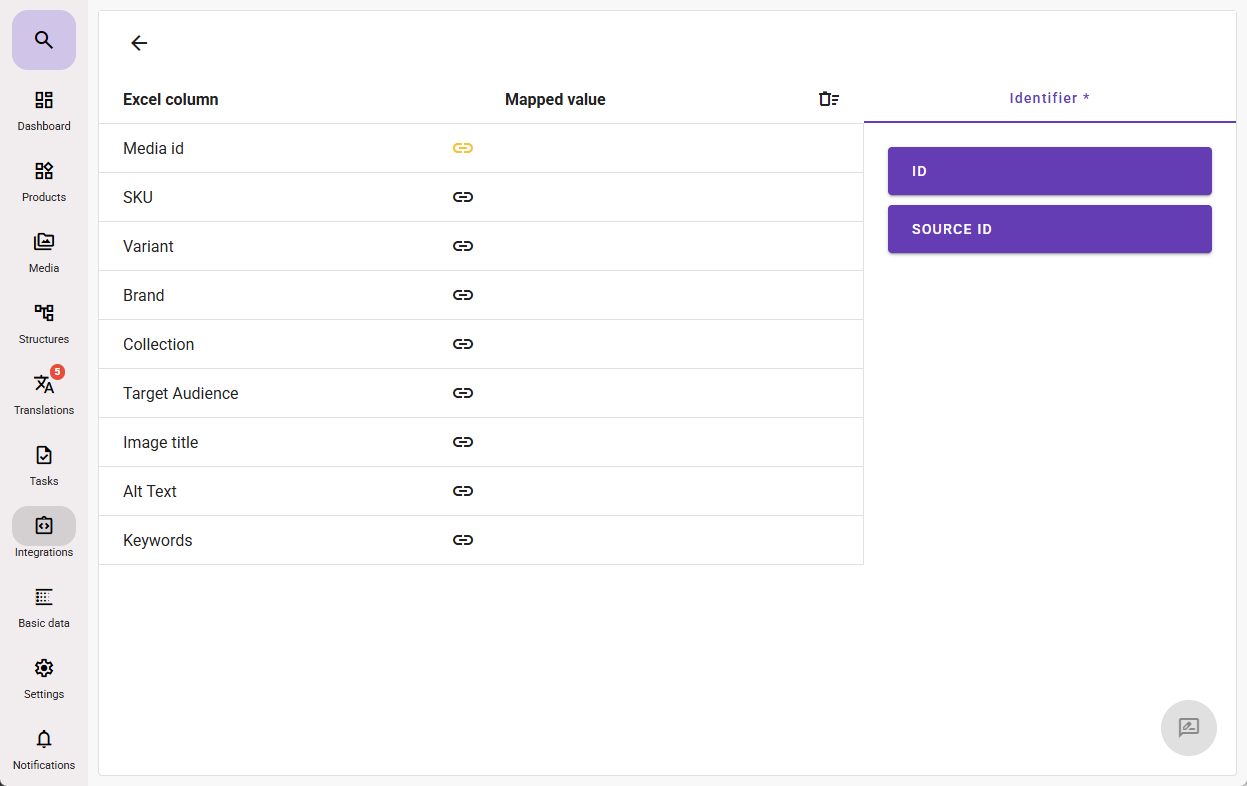This screenshot has height=786, width=1247.
Task: Open the feedback chat floating button
Action: click(1188, 727)
